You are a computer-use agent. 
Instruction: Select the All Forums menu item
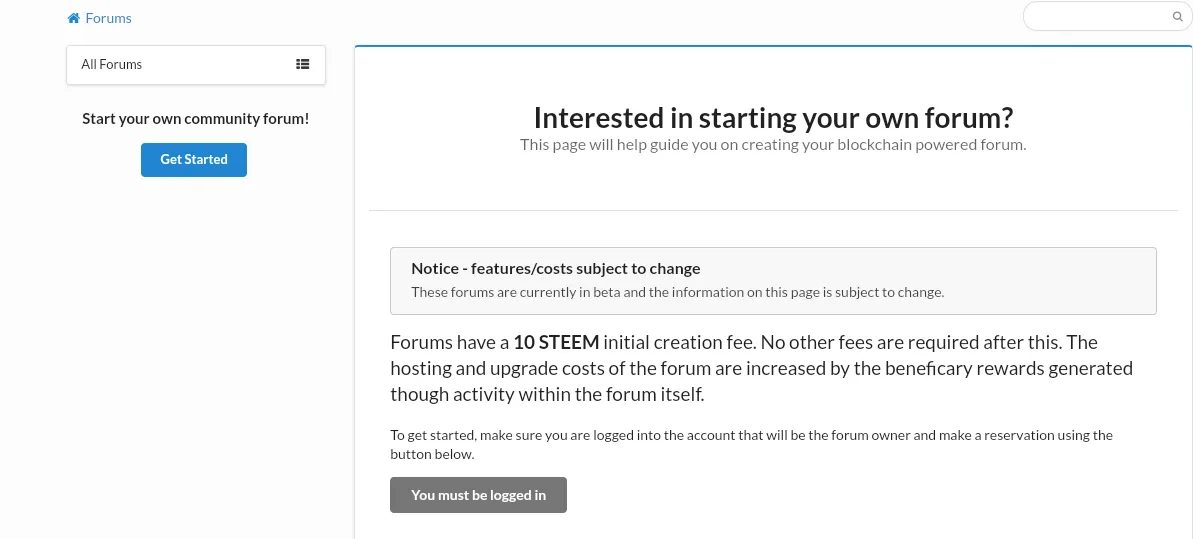[x=196, y=65]
